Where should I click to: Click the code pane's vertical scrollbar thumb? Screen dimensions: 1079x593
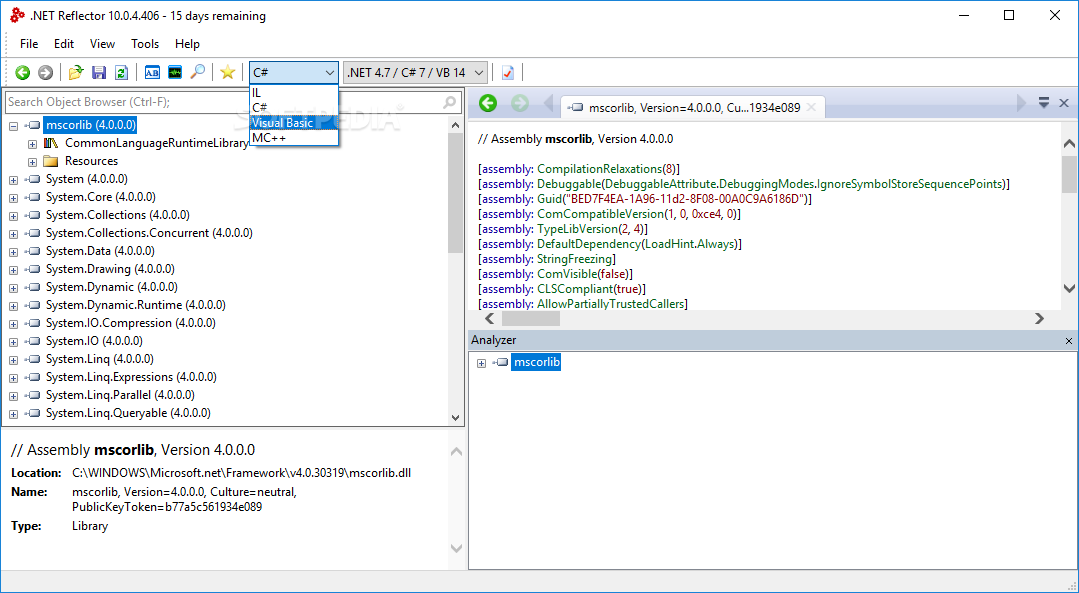(1069, 175)
